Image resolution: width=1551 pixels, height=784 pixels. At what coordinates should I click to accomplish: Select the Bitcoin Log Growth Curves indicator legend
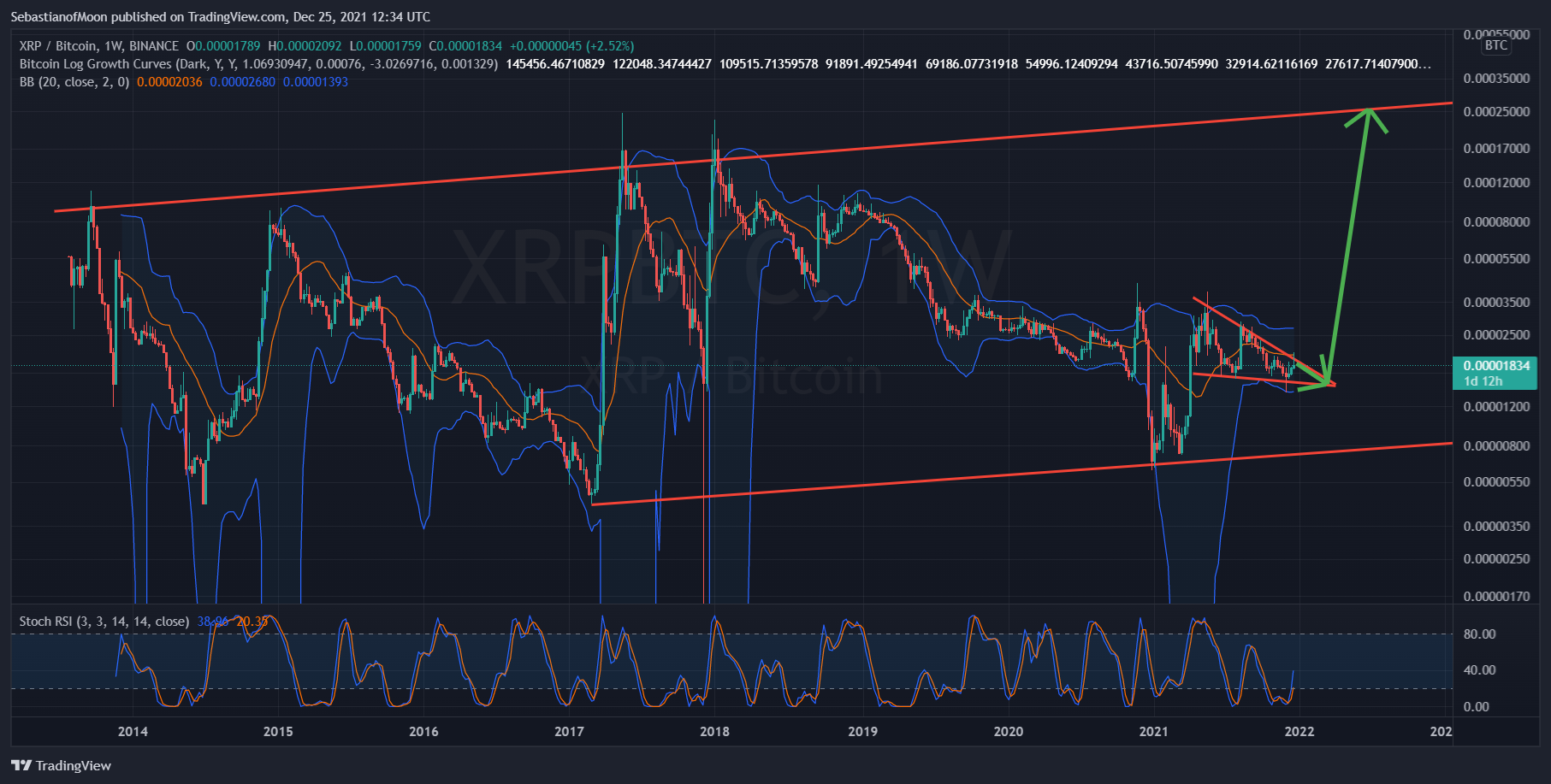(x=258, y=64)
